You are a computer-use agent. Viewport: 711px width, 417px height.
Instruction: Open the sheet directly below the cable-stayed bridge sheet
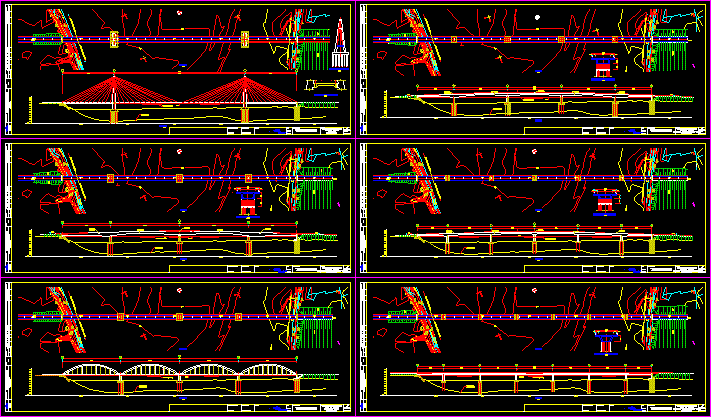click(179, 208)
